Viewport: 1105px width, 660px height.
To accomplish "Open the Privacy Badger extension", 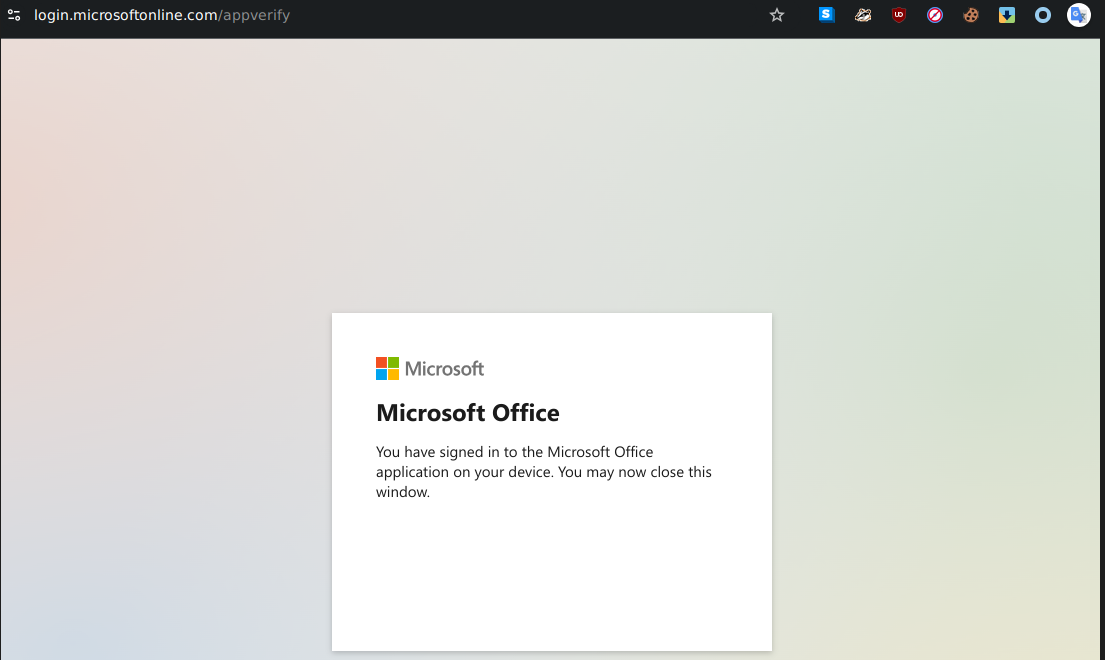I will pos(863,15).
